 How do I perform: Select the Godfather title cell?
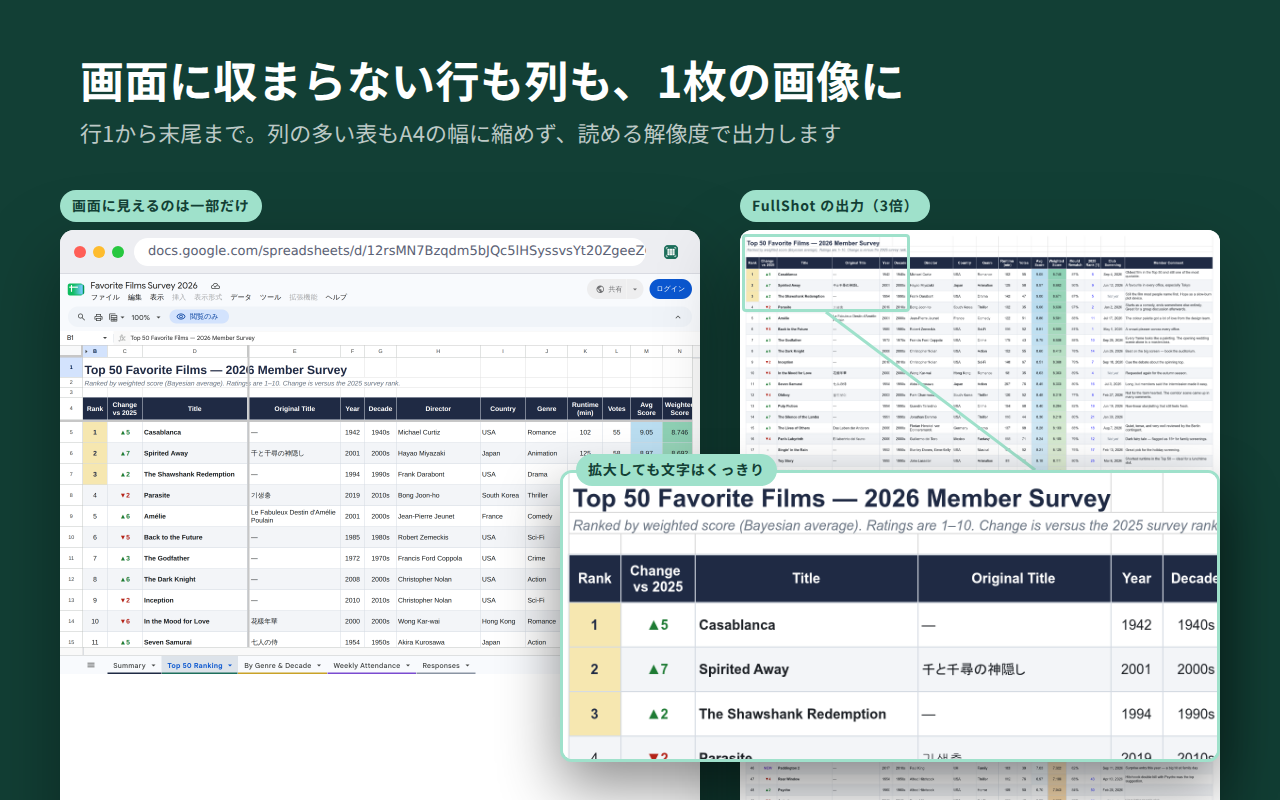194,558
